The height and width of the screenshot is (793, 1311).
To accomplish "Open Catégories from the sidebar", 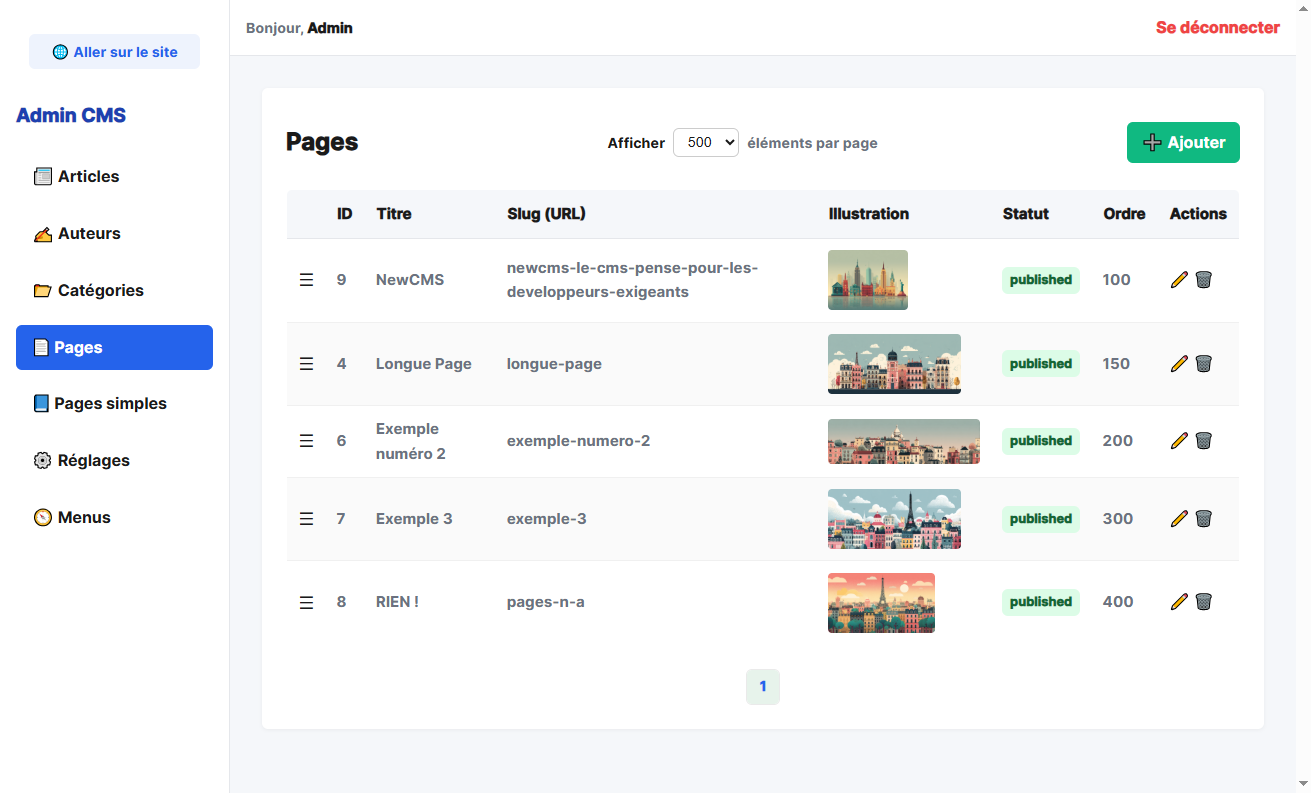I will pyautogui.click(x=100, y=290).
